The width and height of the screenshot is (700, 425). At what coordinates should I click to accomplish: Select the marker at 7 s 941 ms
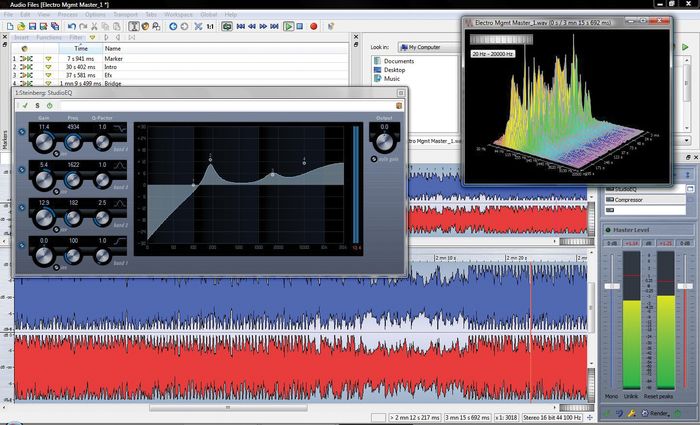(179, 58)
